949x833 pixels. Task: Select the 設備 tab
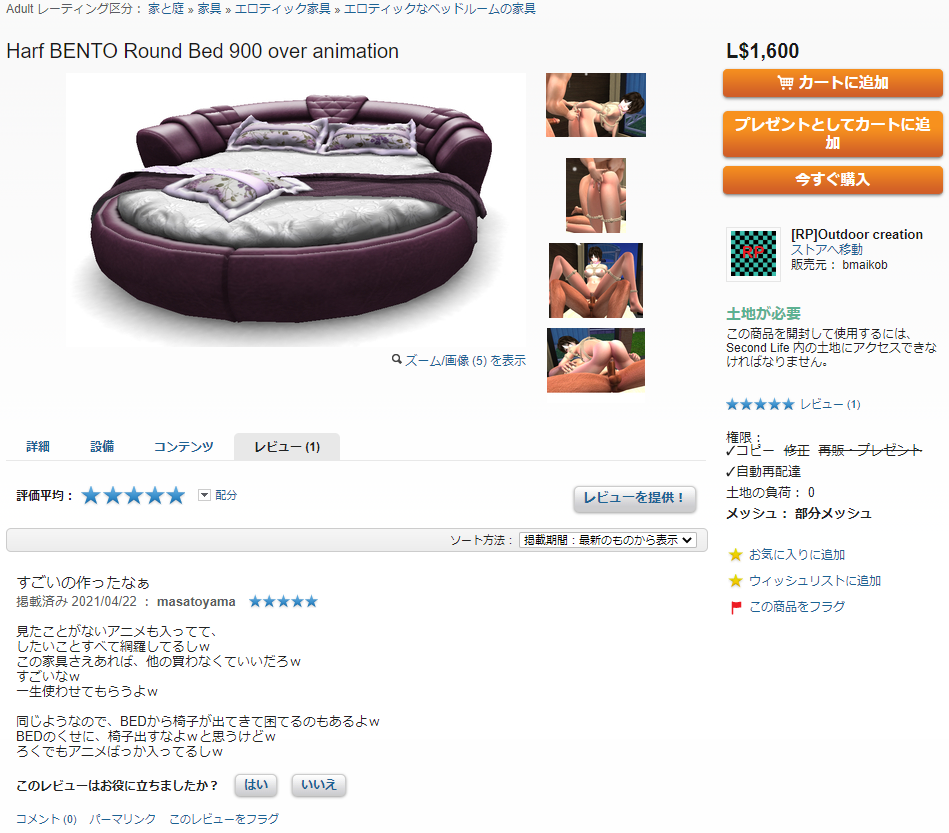point(102,447)
